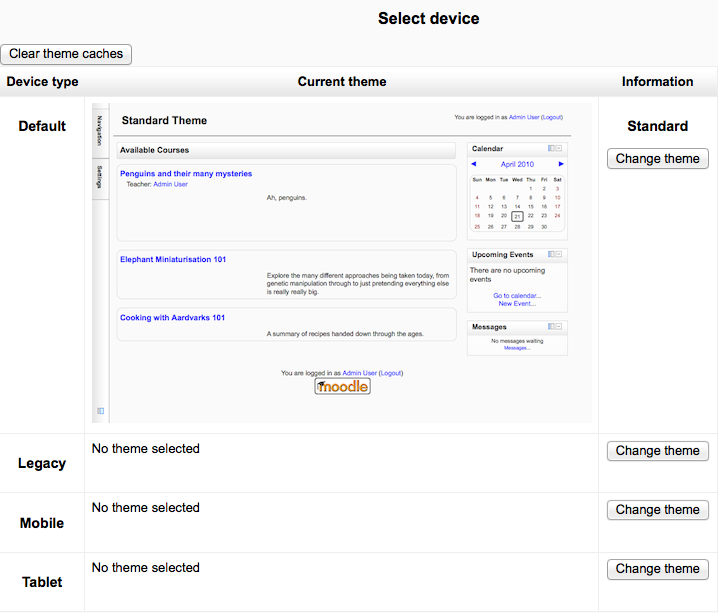Click the Available Courses heading
Screen dimensions: 718x613
154,150
